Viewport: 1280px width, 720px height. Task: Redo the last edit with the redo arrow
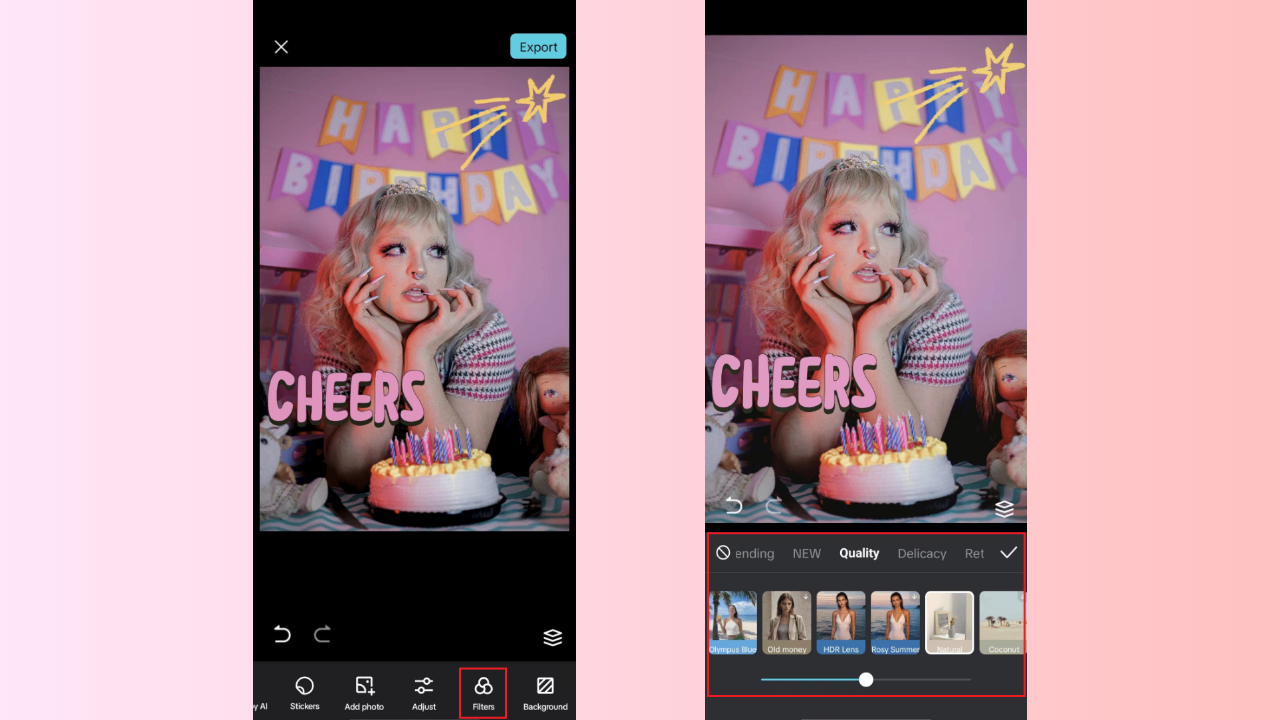click(x=322, y=634)
